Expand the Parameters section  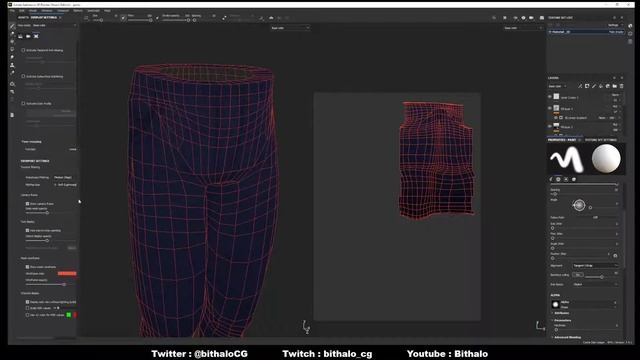(x=562, y=320)
